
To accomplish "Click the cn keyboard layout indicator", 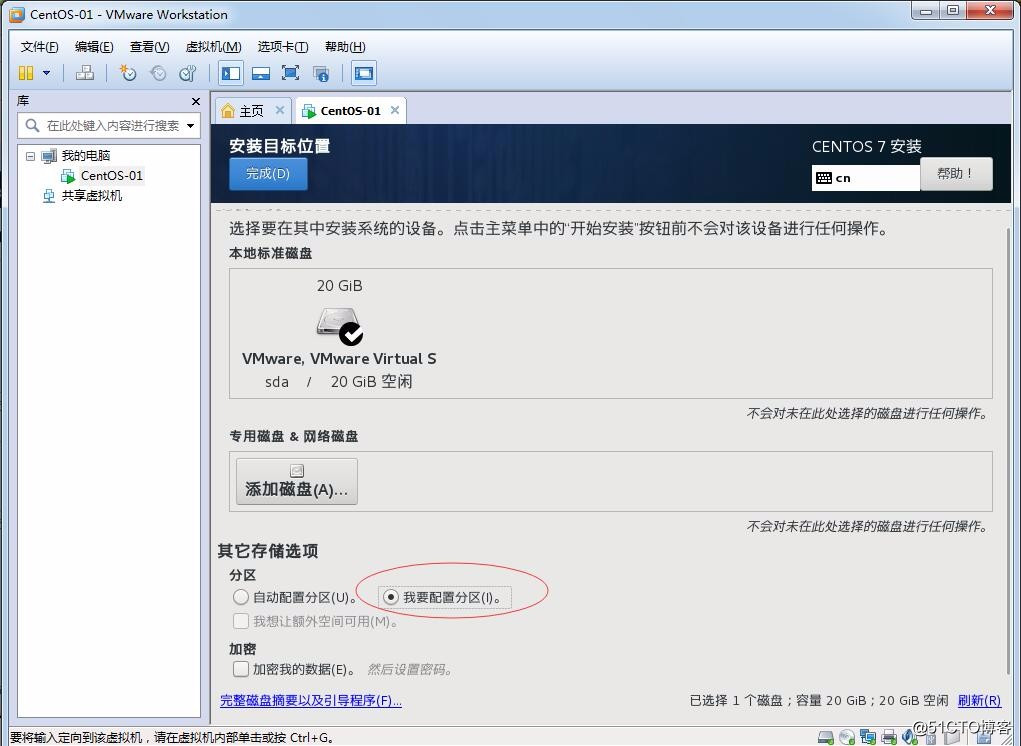I will tap(865, 178).
